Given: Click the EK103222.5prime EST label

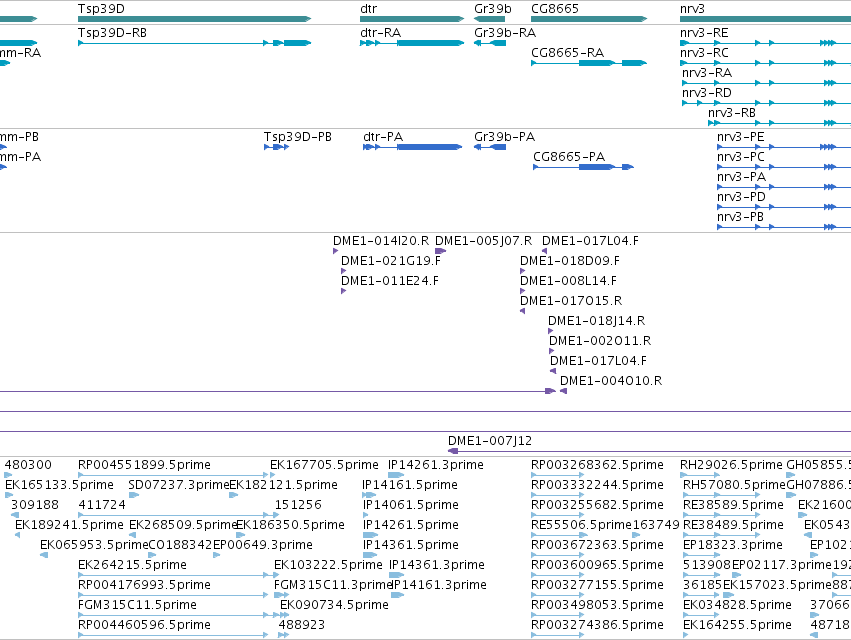Looking at the screenshot, I should pos(328,566).
